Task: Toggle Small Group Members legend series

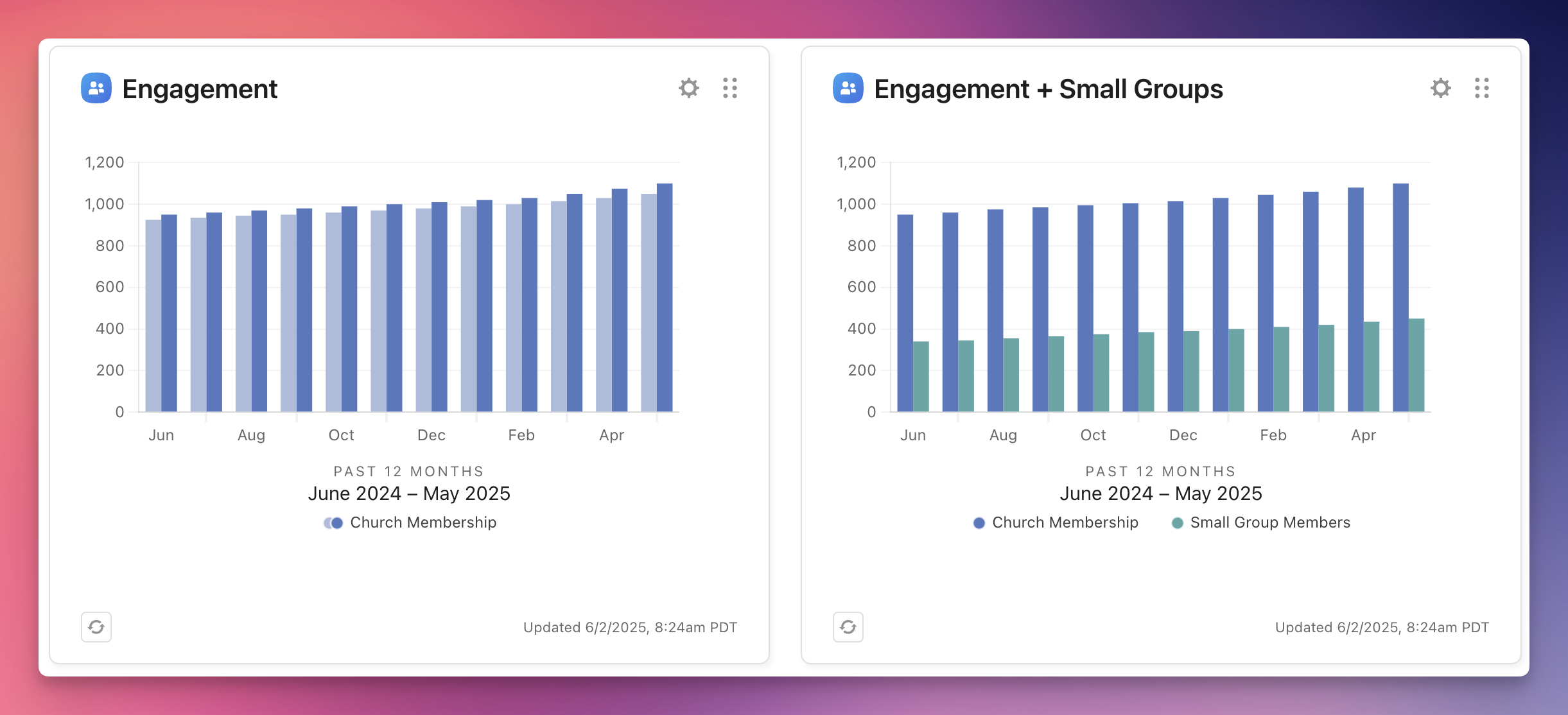Action: click(1269, 522)
